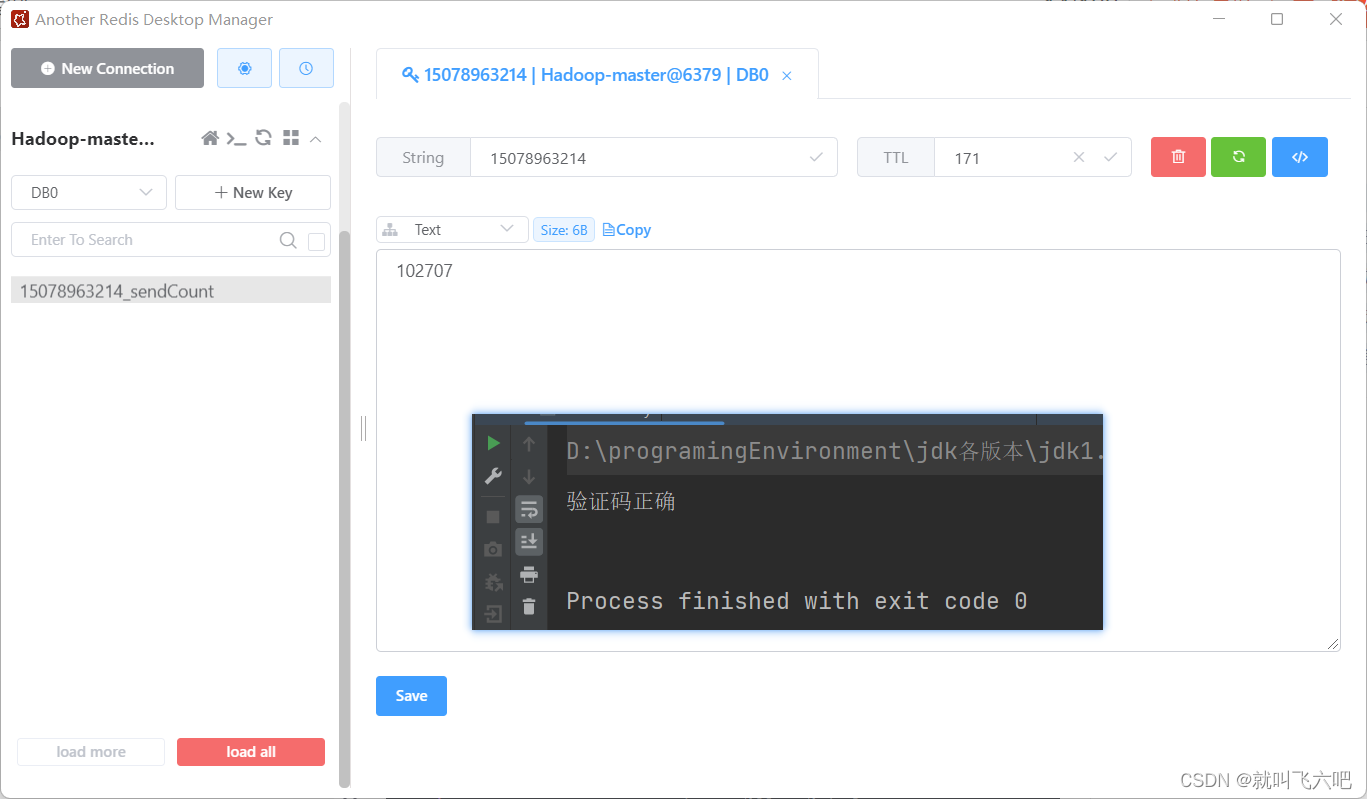Click the red load all button
The image size is (1367, 799).
(251, 752)
